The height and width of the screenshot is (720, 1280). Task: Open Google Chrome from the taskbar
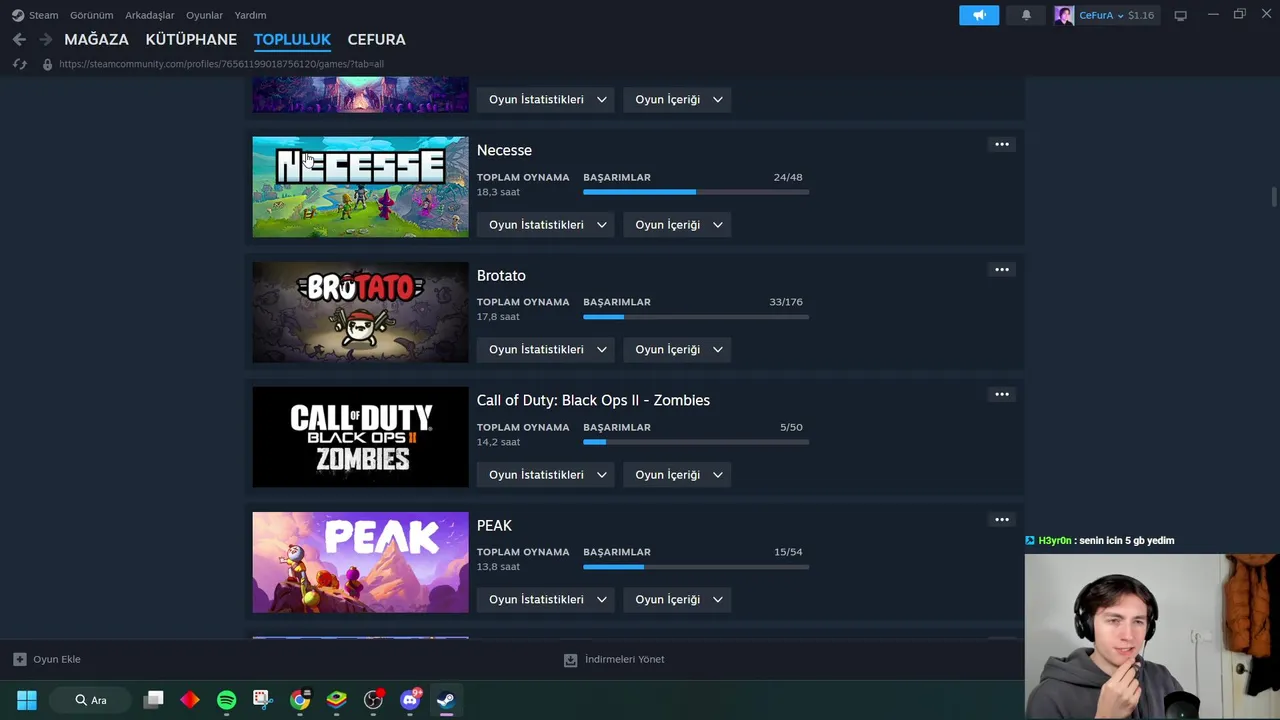point(300,700)
